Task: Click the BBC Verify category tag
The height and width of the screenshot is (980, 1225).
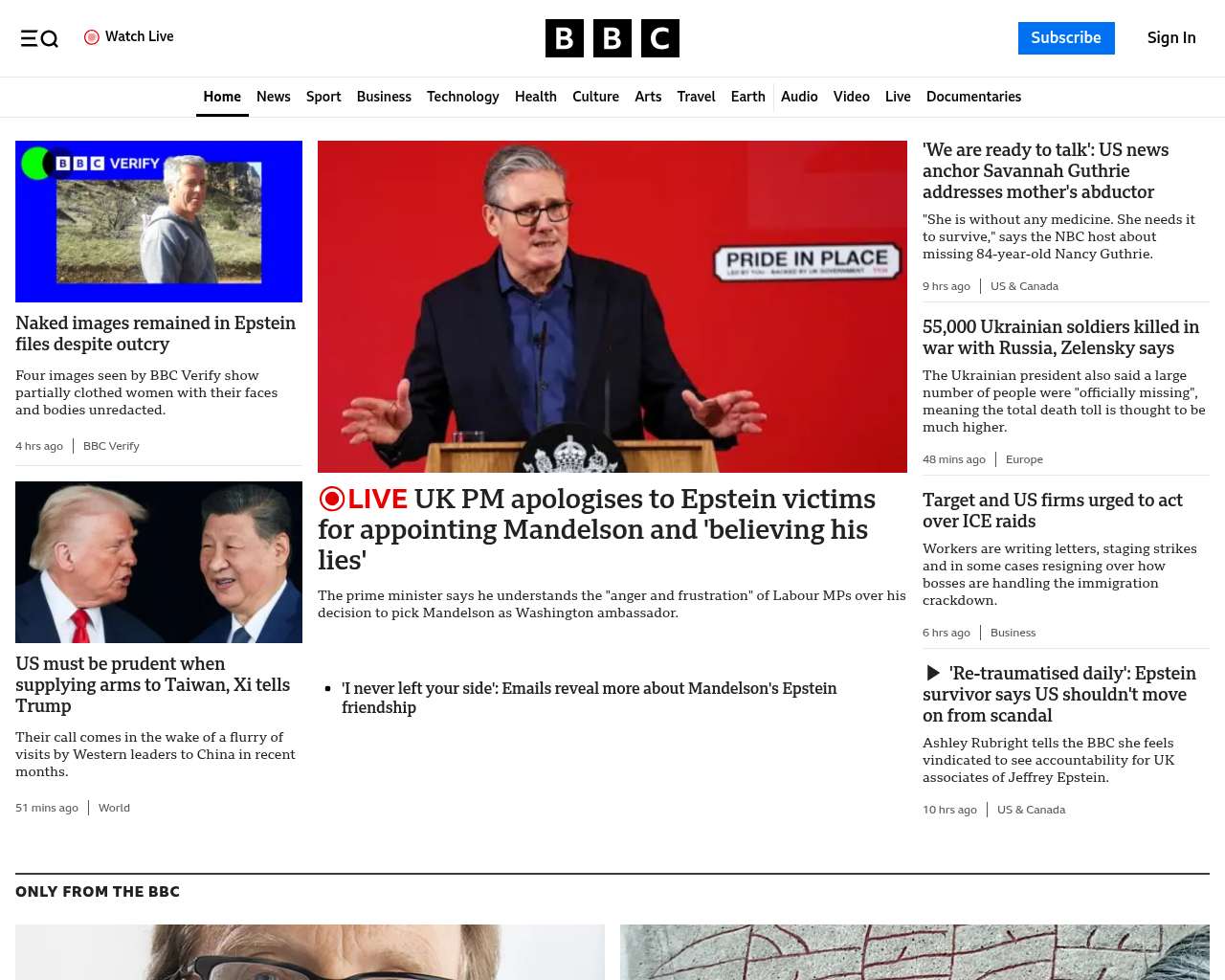Action: point(111,446)
